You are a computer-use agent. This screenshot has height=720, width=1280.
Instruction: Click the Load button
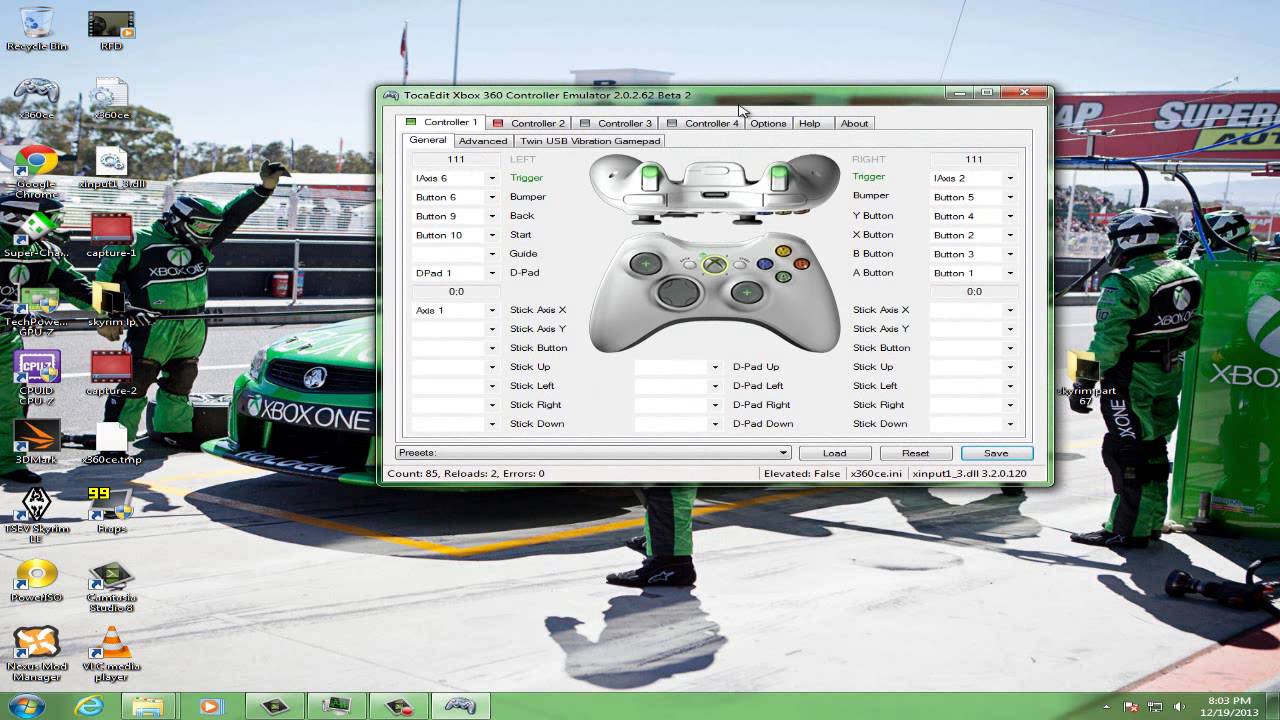point(834,453)
